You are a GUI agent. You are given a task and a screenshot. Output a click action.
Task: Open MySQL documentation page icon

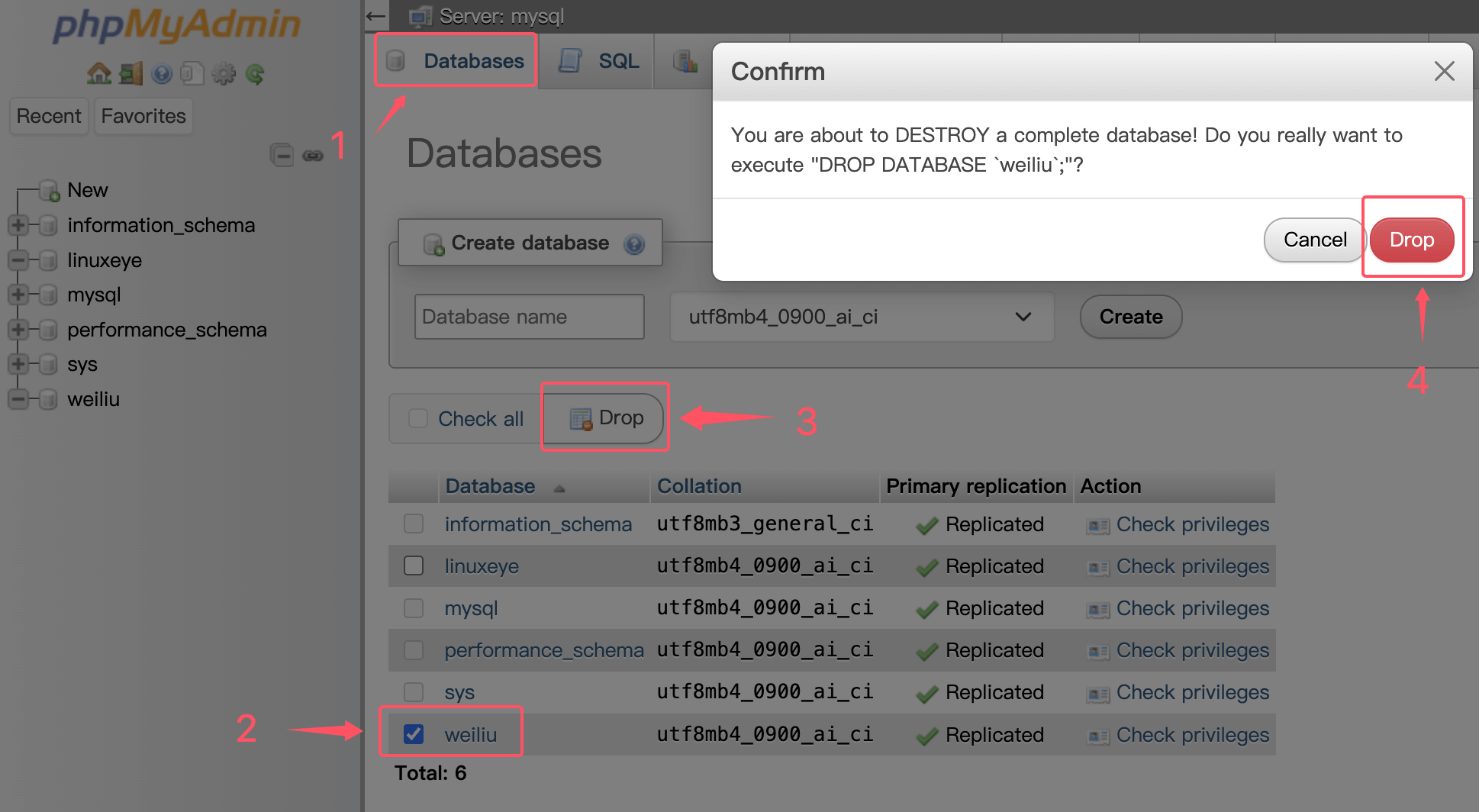[x=192, y=74]
